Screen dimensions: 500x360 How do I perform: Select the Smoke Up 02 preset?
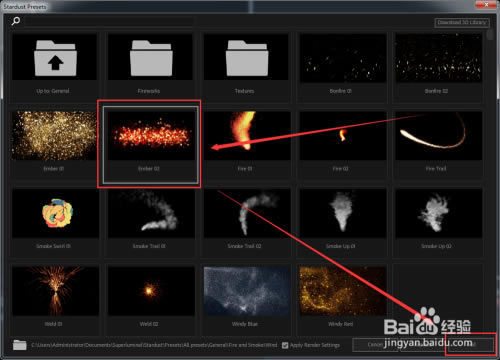click(x=438, y=222)
